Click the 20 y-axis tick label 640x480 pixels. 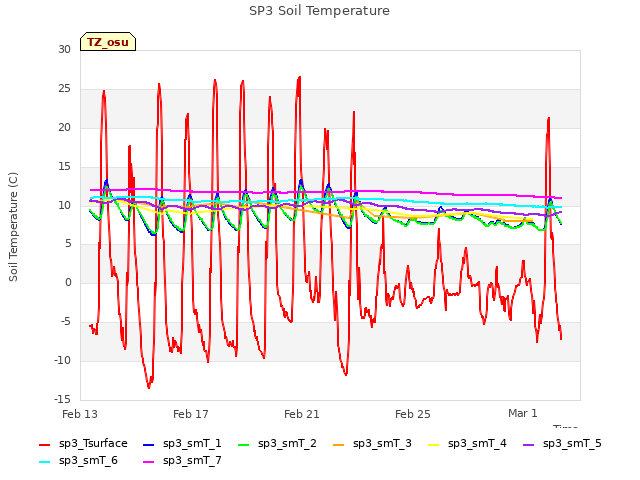click(x=64, y=127)
